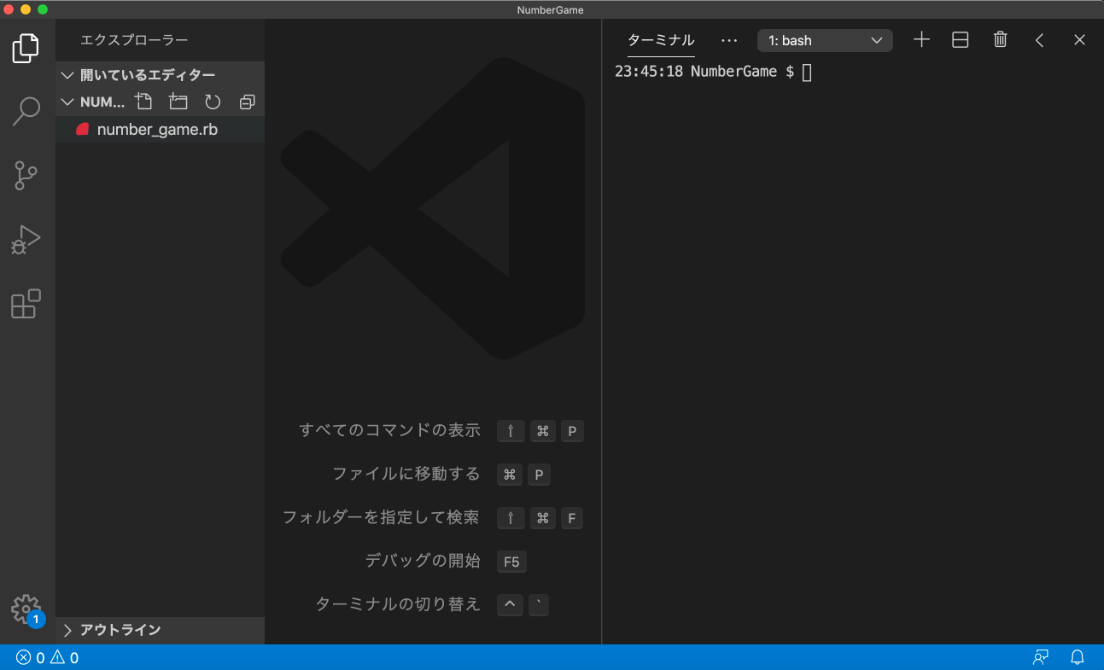Viewport: 1104px width, 670px height.
Task: Click the NumberGame window title
Action: click(550, 10)
